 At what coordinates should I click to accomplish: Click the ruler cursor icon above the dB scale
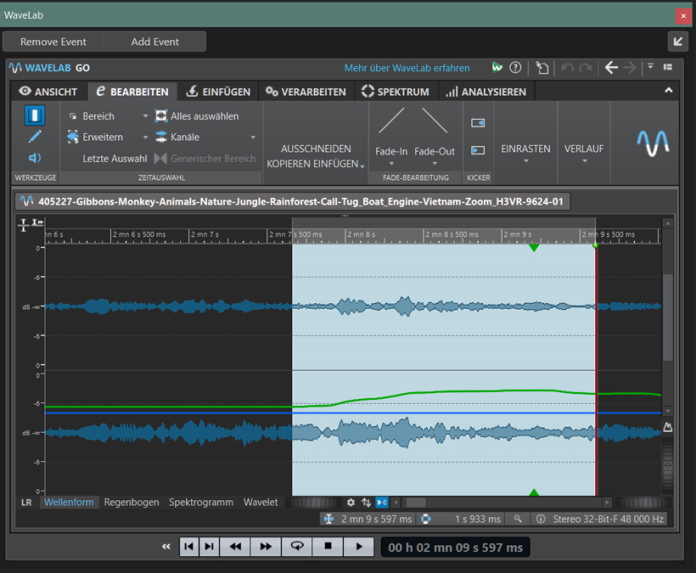pos(24,225)
